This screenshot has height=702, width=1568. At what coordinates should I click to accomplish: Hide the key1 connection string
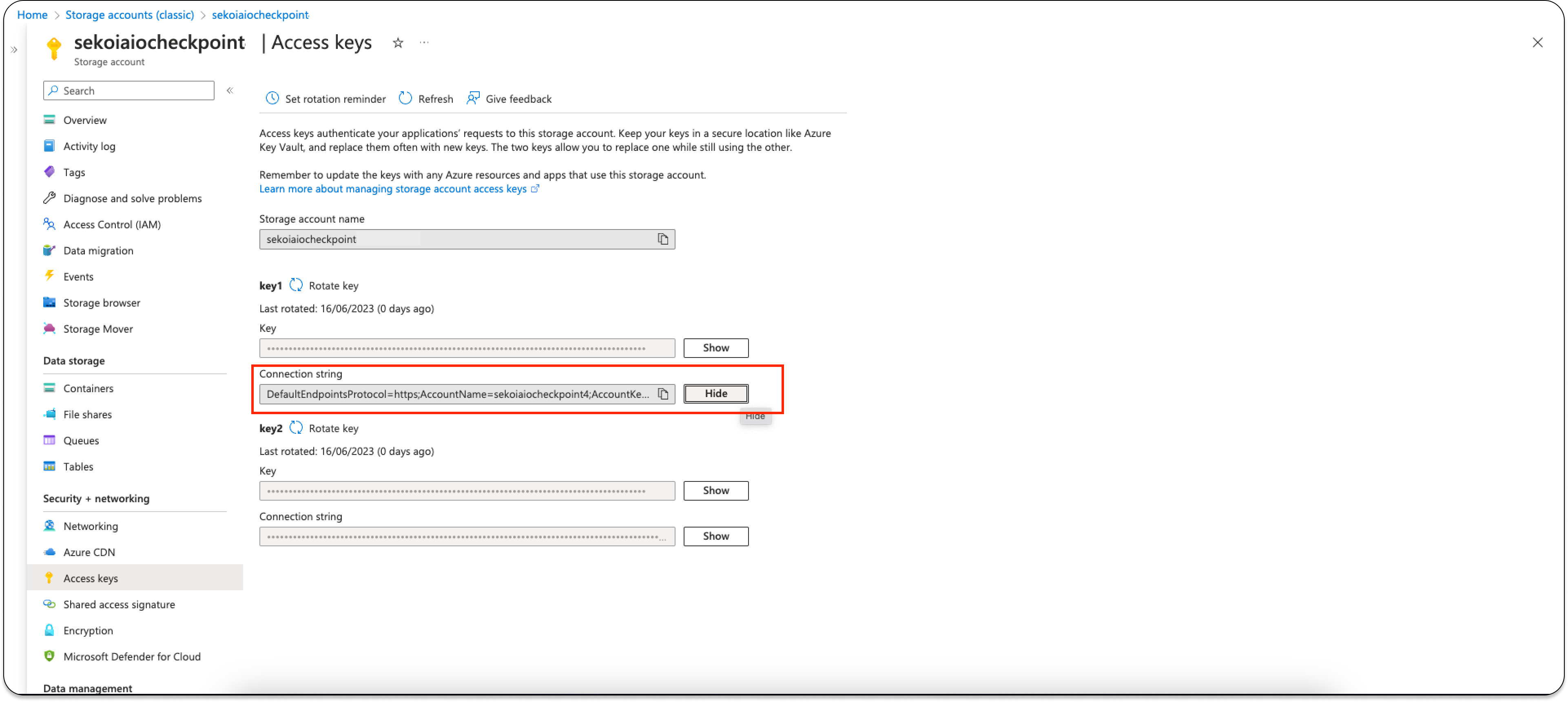coord(716,393)
